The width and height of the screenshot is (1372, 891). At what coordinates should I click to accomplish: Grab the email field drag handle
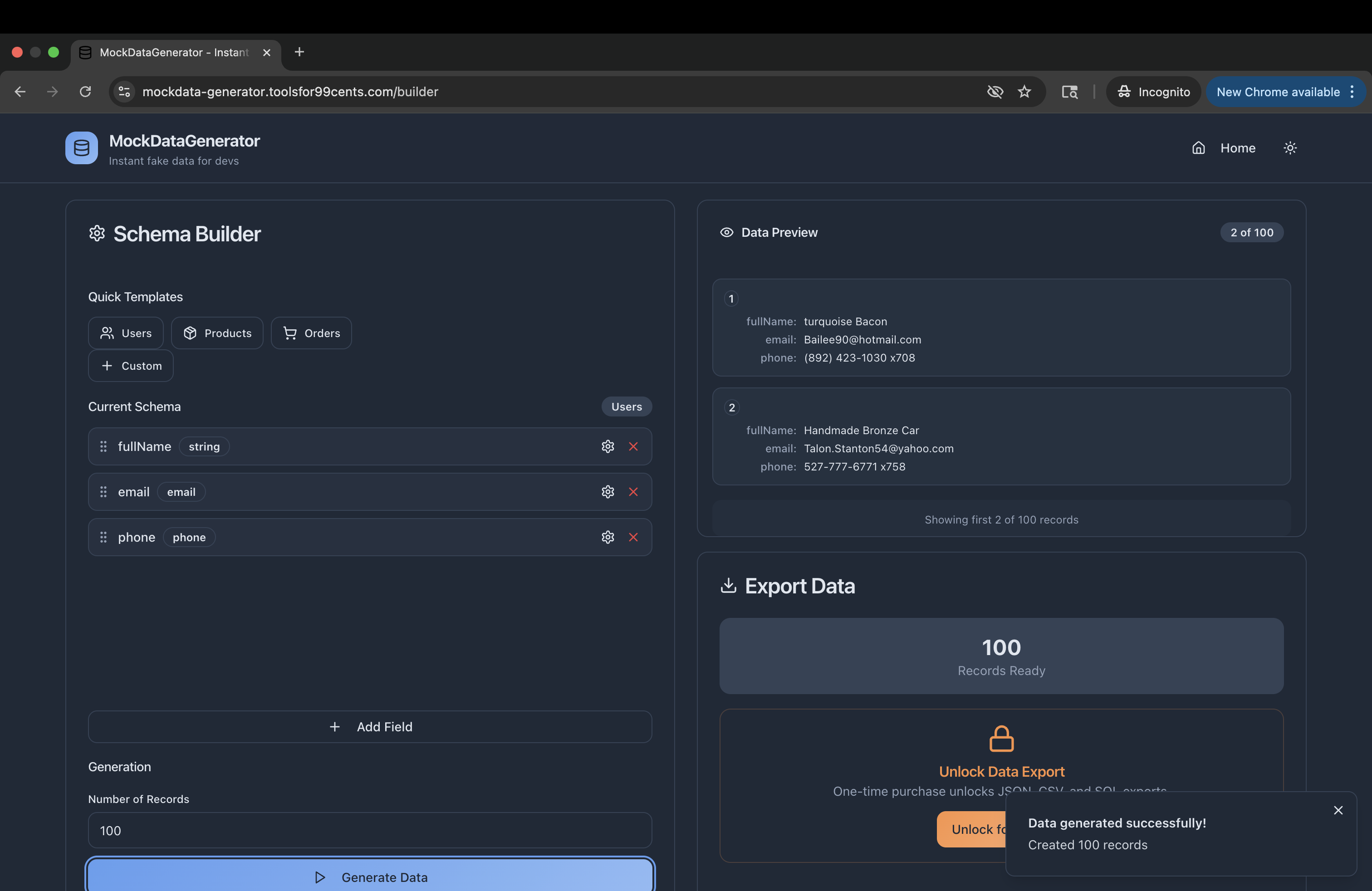(103, 492)
